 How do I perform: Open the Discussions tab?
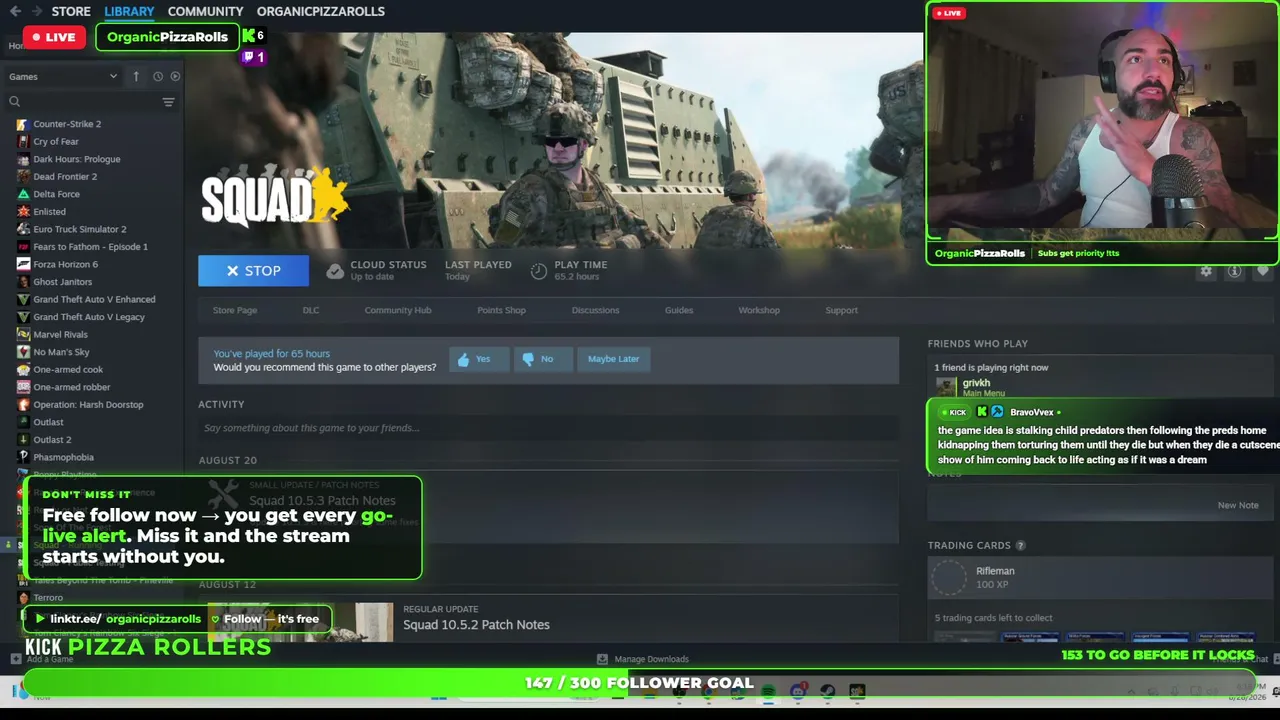tap(595, 310)
